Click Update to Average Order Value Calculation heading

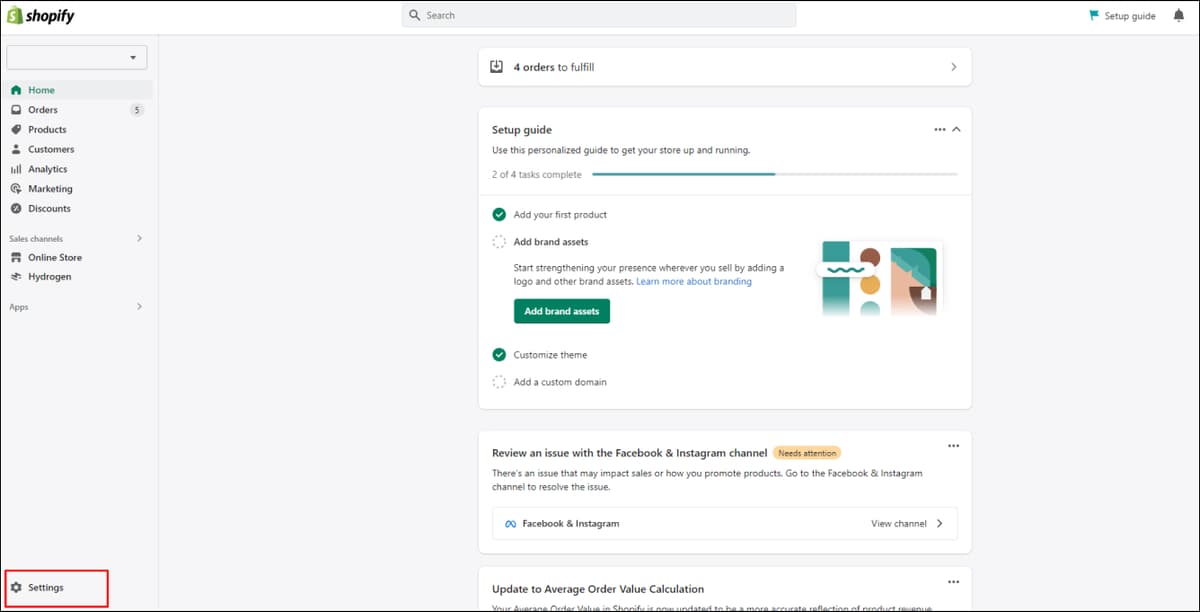pyautogui.click(x=598, y=589)
